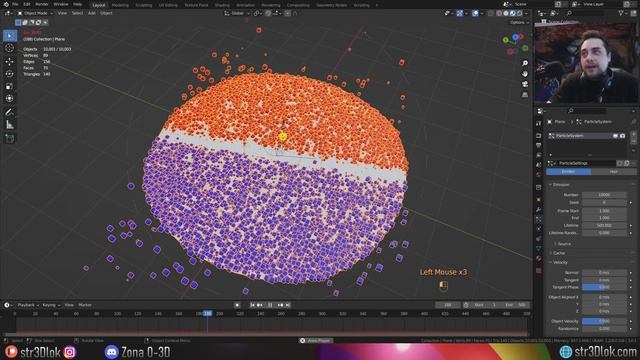Switch to wireframe viewport shading
This screenshot has width=640, height=360.
[499, 13]
